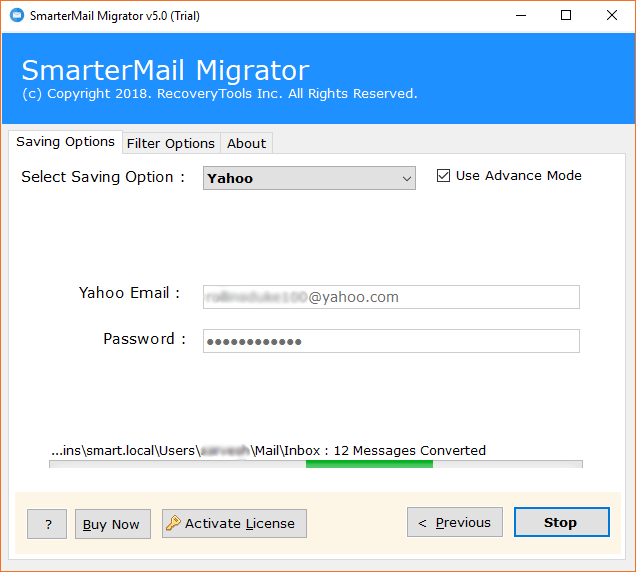Click the '12 Messages Converted' status text
636x572 pixels.
click(x=409, y=450)
